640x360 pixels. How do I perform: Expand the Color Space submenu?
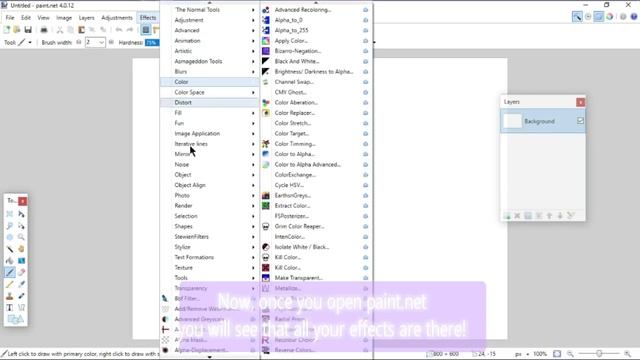click(x=209, y=92)
